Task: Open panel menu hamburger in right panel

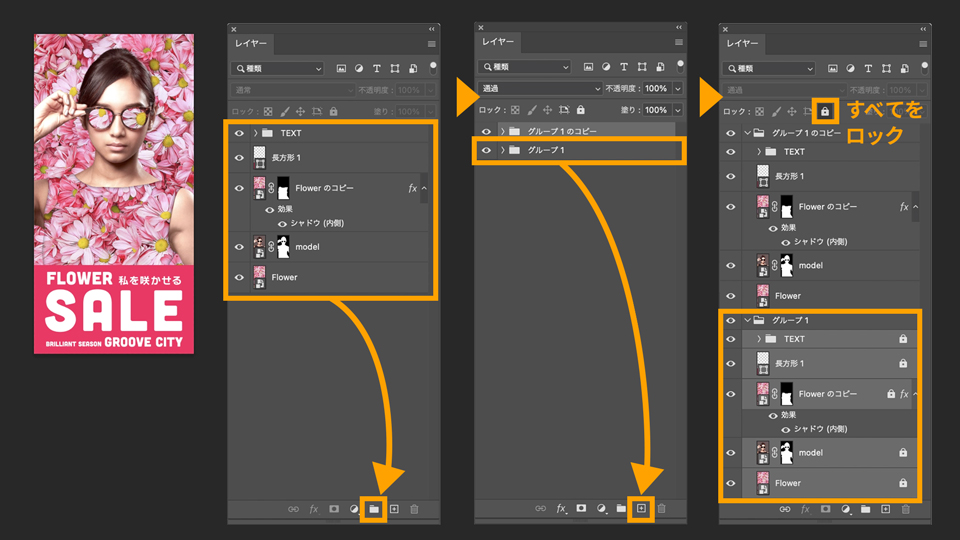Action: (923, 44)
